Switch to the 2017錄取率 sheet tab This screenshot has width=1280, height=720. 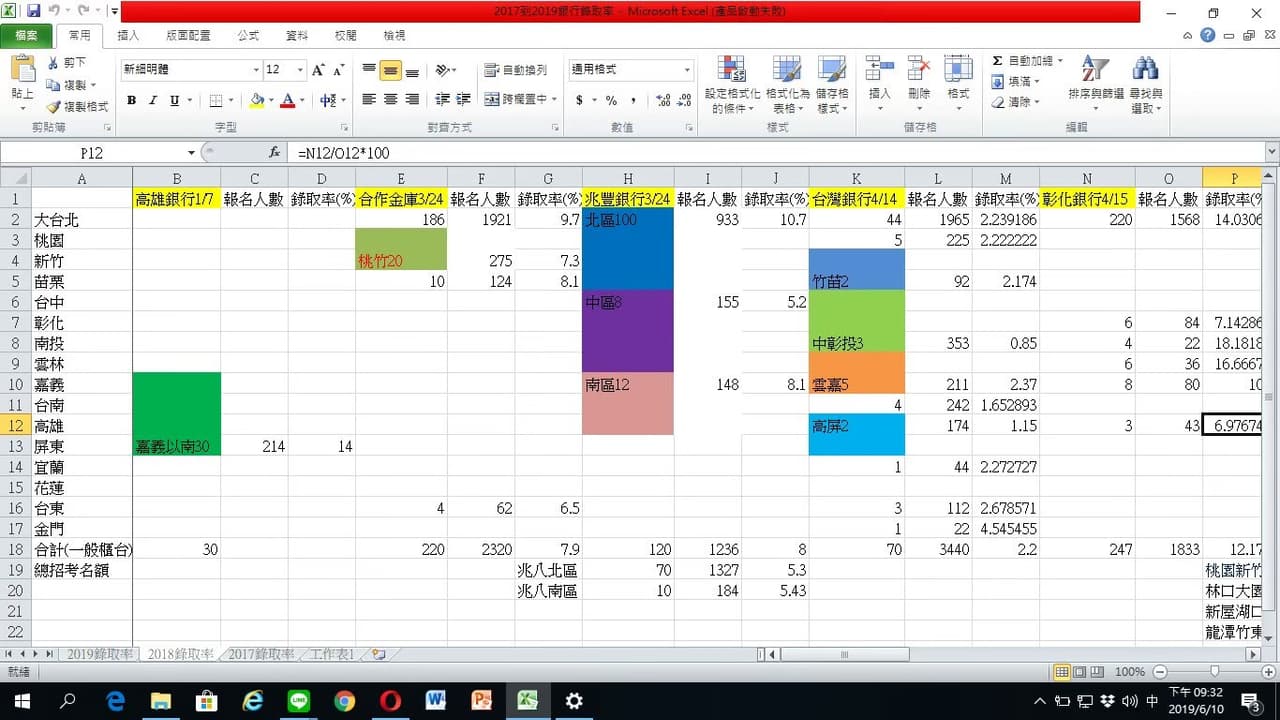[261, 655]
